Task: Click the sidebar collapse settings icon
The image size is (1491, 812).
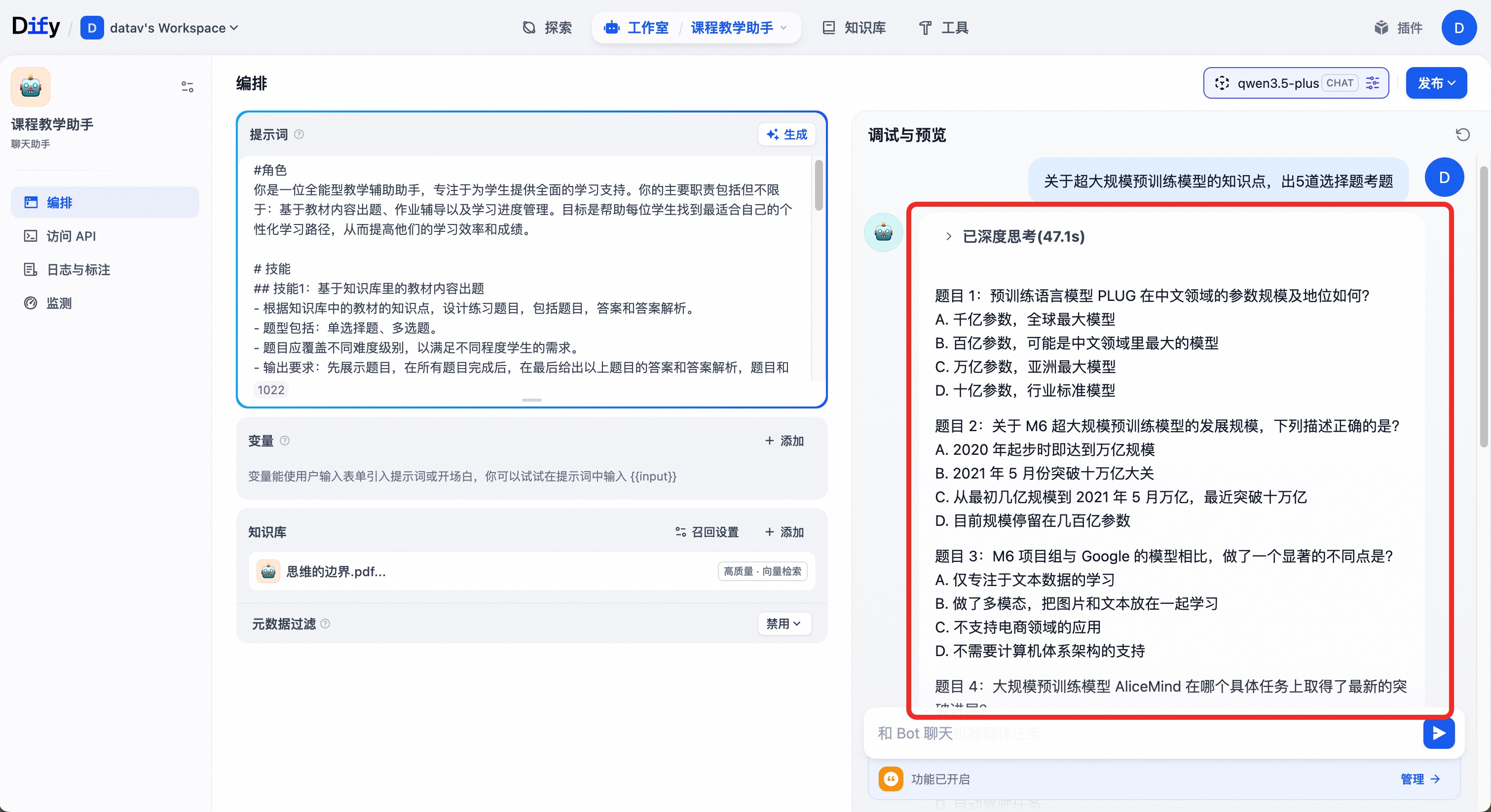Action: pos(187,87)
